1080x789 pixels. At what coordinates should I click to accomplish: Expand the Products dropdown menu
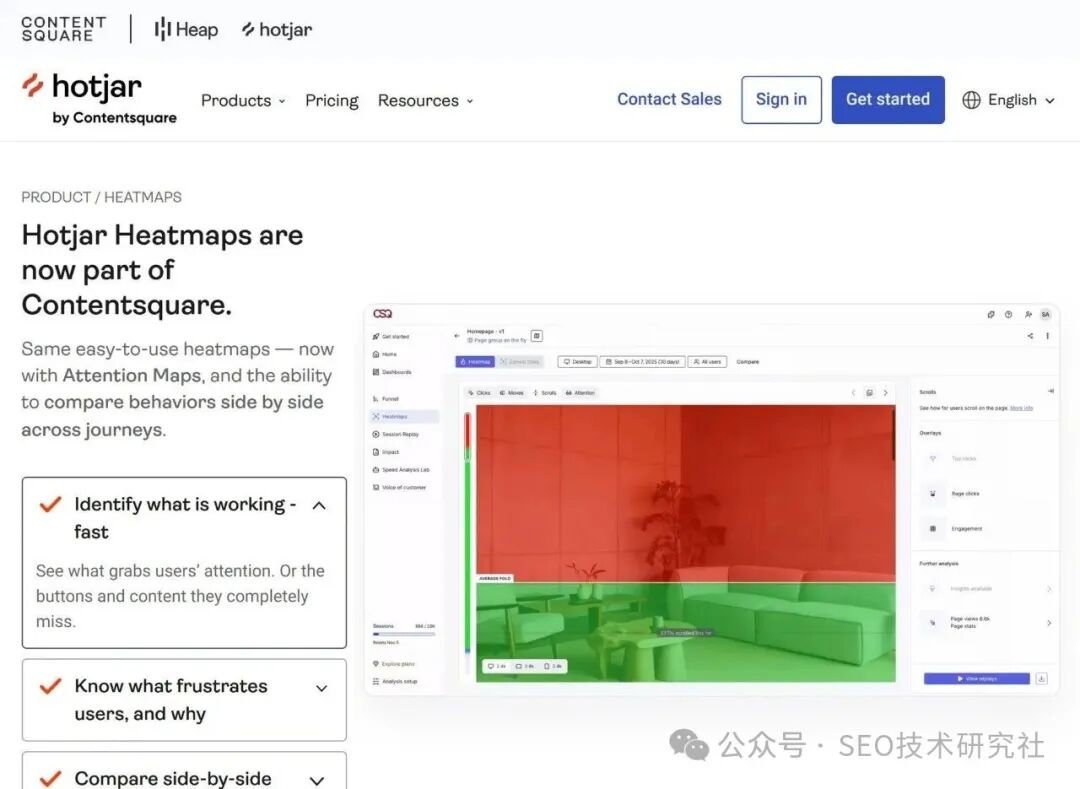pyautogui.click(x=243, y=100)
